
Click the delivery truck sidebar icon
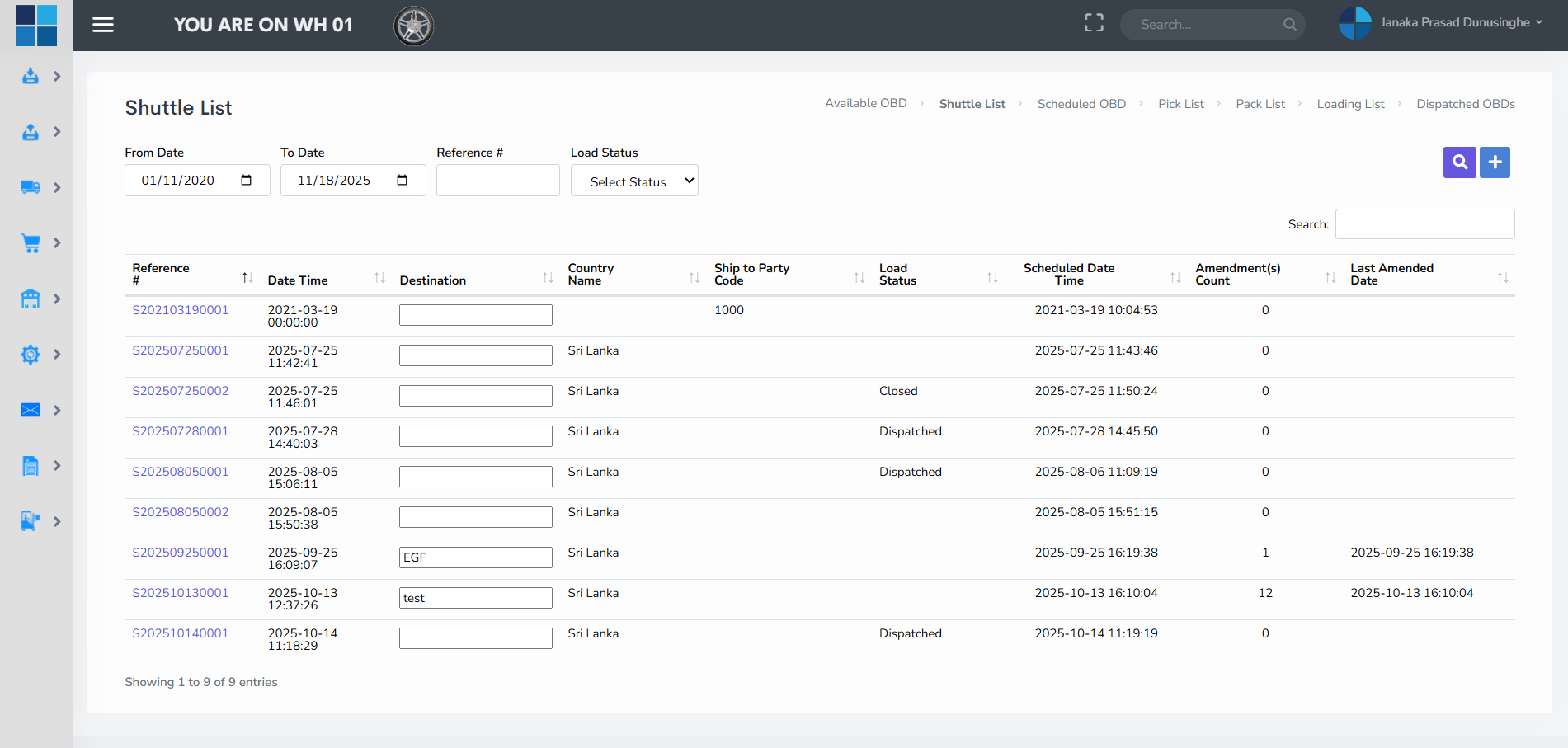tap(31, 187)
